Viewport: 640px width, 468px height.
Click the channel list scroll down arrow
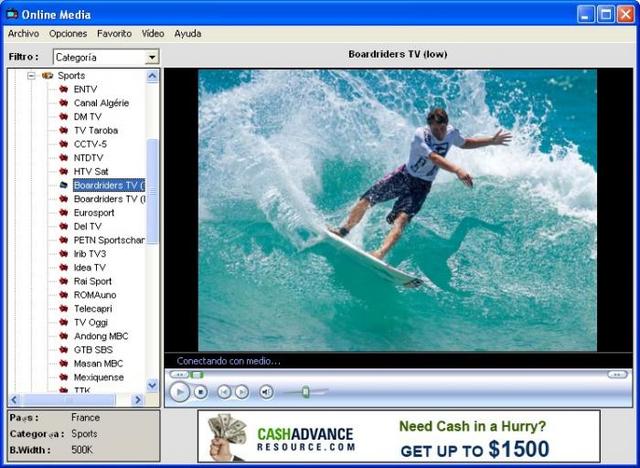click(x=152, y=385)
